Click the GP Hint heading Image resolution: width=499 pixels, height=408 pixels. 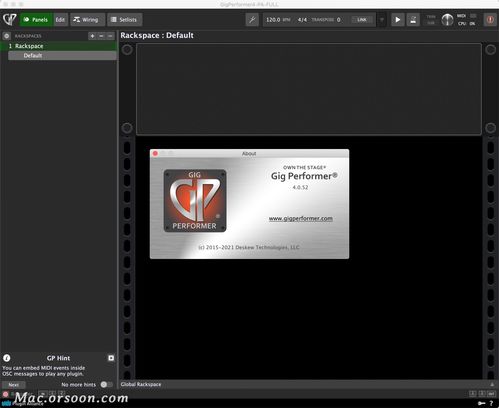[58, 358]
